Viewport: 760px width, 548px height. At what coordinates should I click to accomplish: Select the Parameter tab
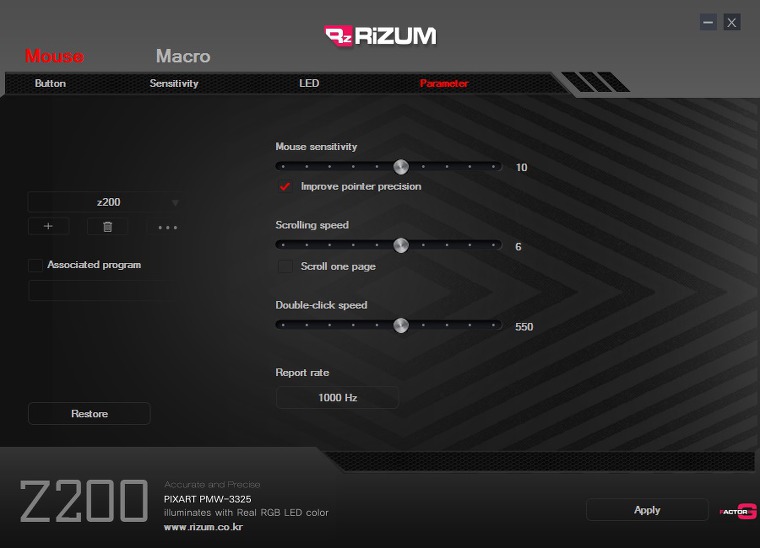pos(444,83)
